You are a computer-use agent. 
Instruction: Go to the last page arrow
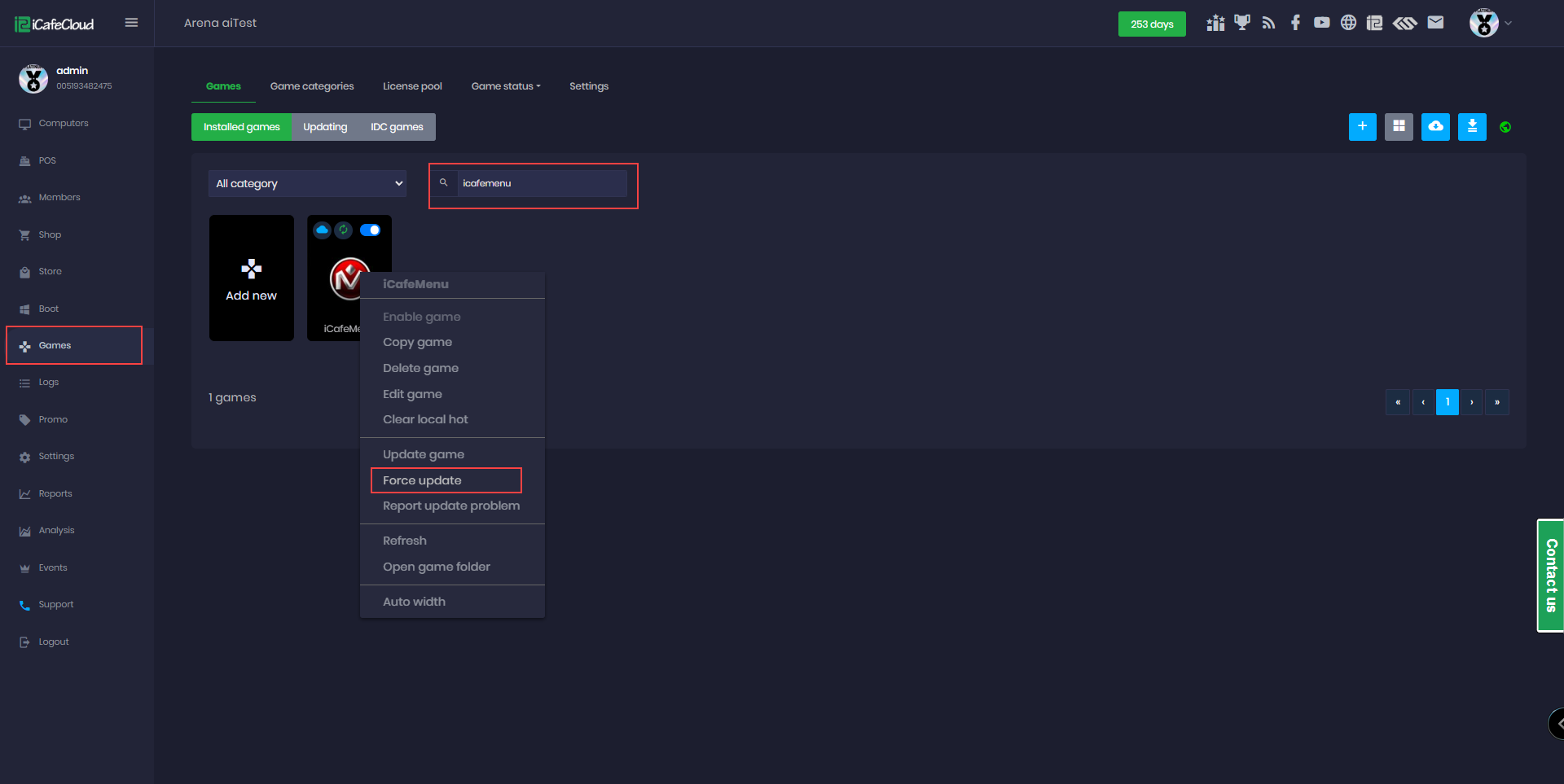coord(1496,402)
